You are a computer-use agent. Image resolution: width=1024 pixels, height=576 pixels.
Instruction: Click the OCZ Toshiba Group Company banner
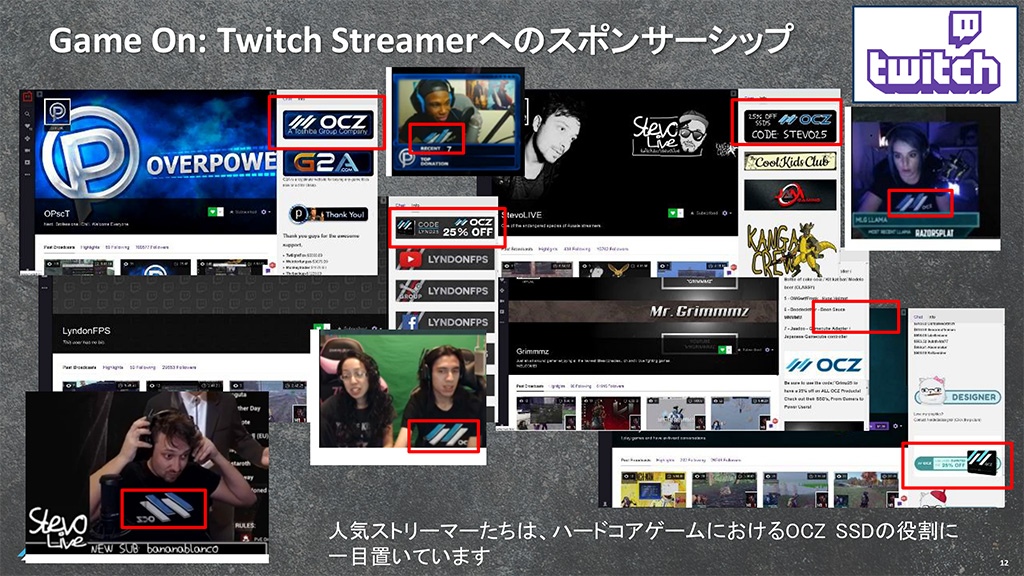(x=328, y=124)
